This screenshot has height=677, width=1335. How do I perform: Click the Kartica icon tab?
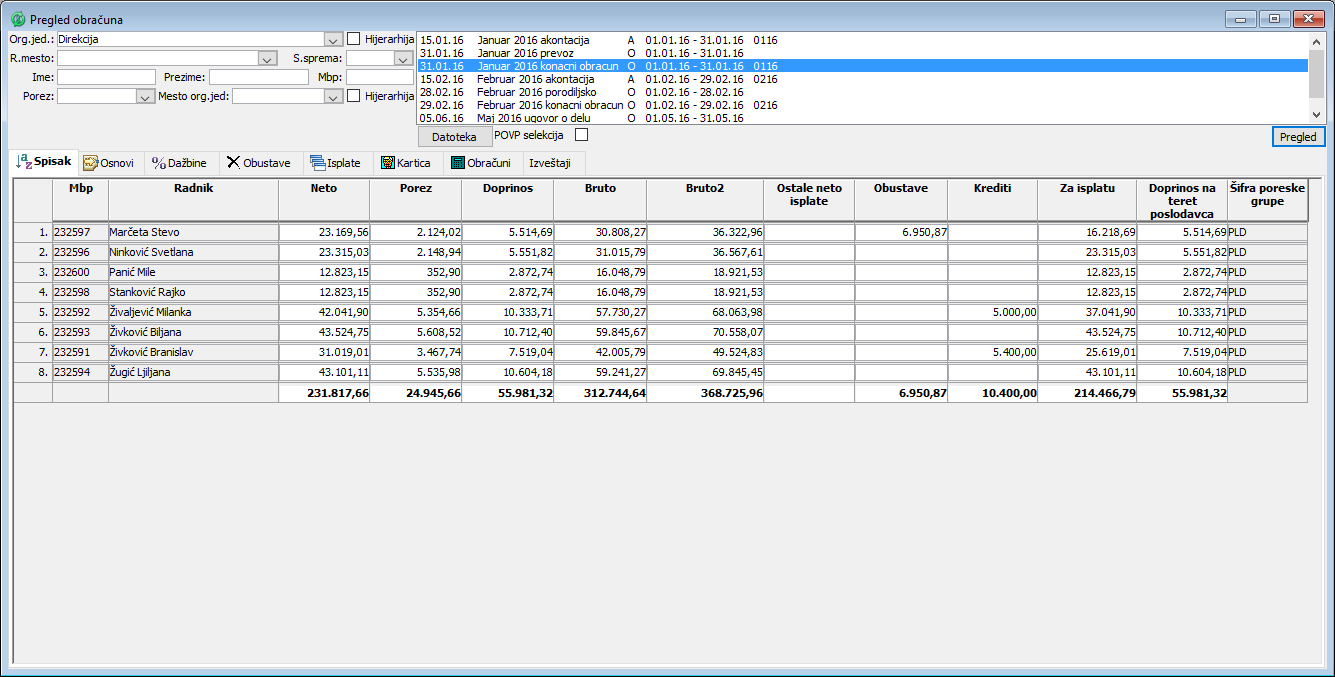coord(387,163)
